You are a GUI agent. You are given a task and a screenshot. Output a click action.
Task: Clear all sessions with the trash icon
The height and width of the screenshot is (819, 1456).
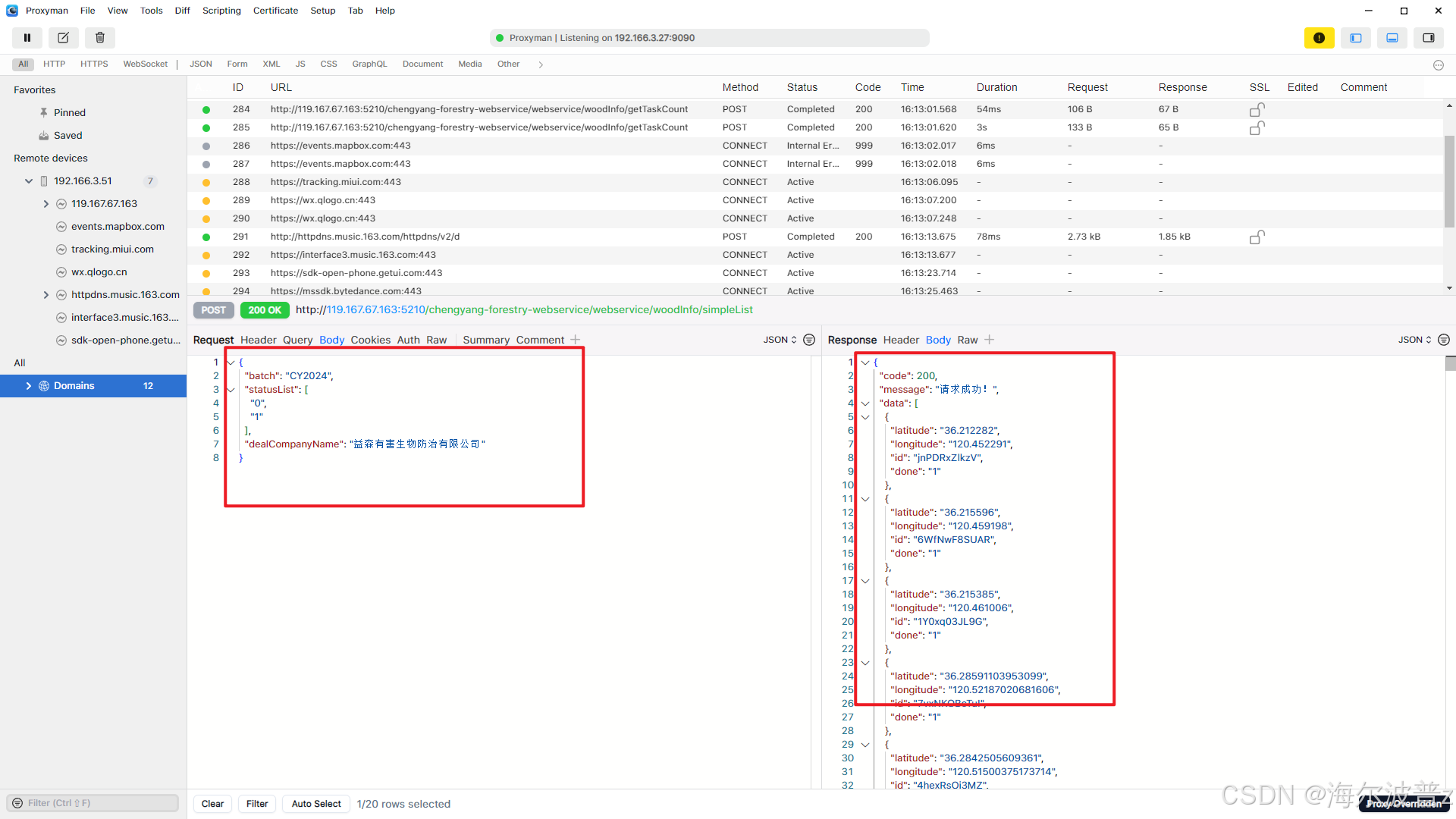[99, 37]
